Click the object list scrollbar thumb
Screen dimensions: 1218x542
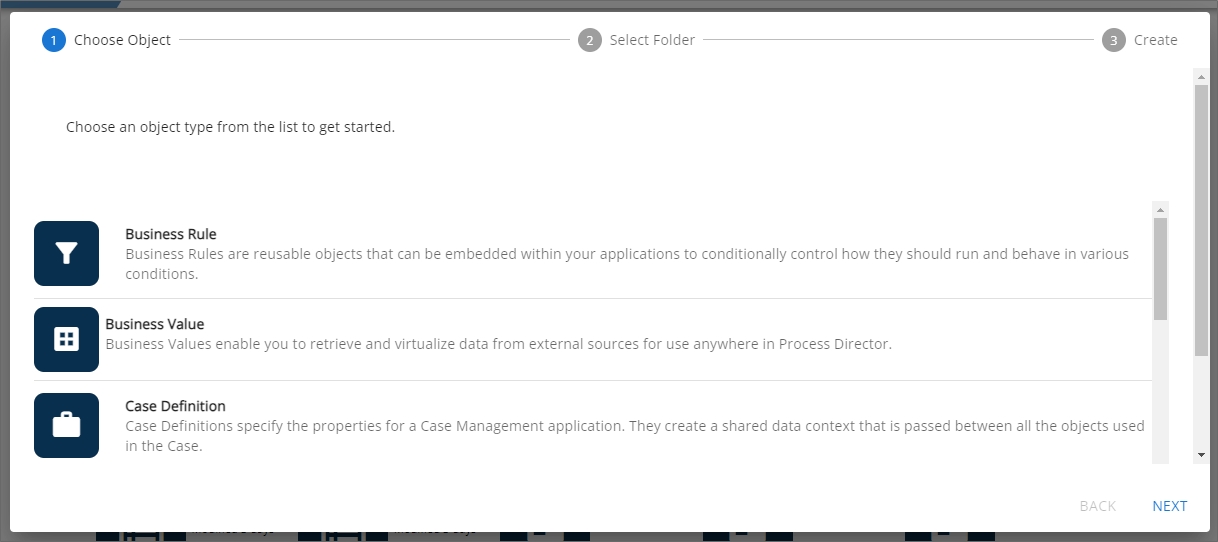(x=1160, y=268)
